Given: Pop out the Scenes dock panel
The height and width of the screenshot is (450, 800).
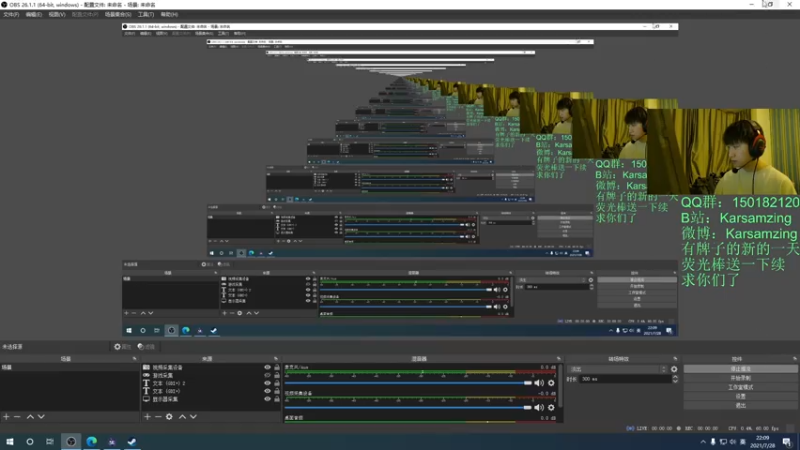Looking at the screenshot, I should coord(135,359).
